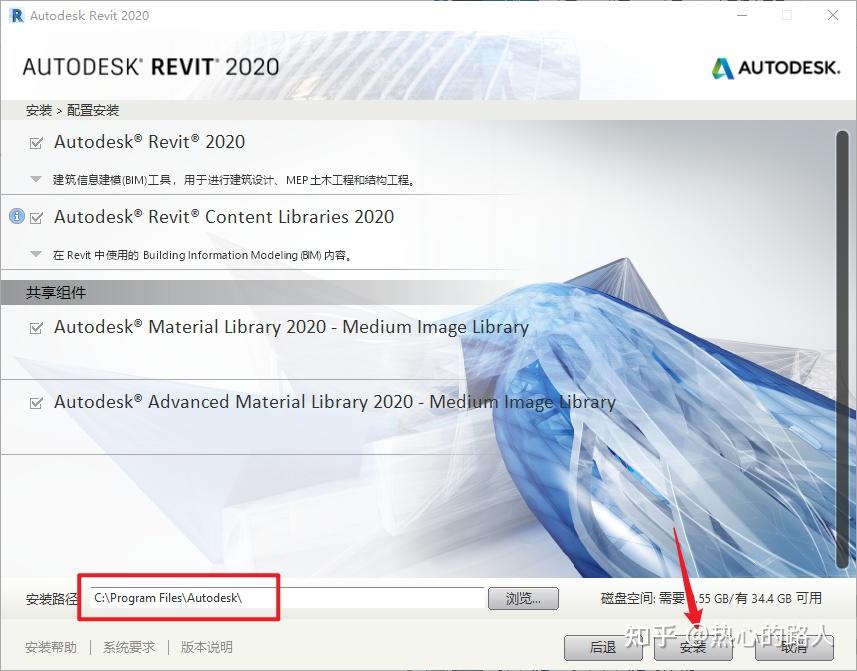Open the 安装帮助 help link
The height and width of the screenshot is (671, 857).
[x=50, y=647]
